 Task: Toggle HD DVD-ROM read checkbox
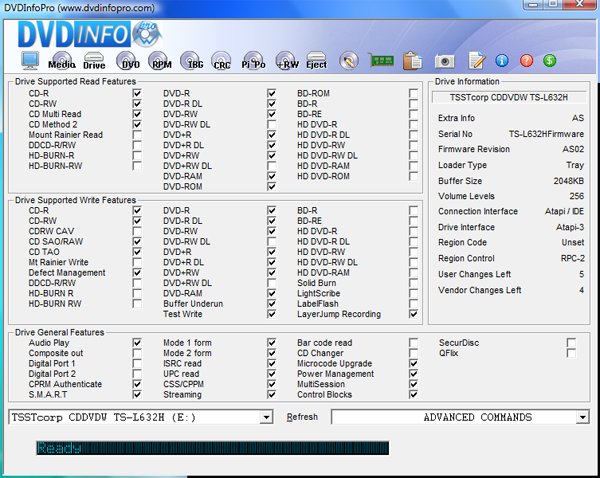(413, 176)
